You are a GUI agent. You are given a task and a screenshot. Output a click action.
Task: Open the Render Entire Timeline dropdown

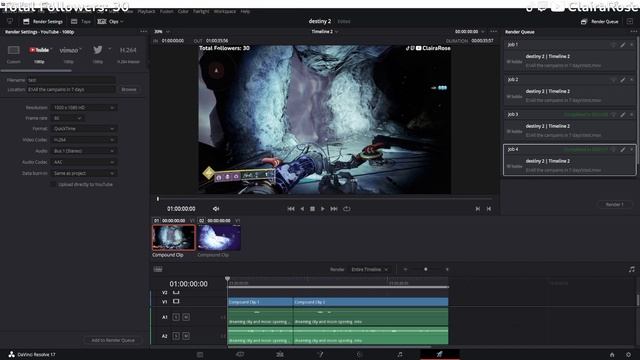[369, 269]
